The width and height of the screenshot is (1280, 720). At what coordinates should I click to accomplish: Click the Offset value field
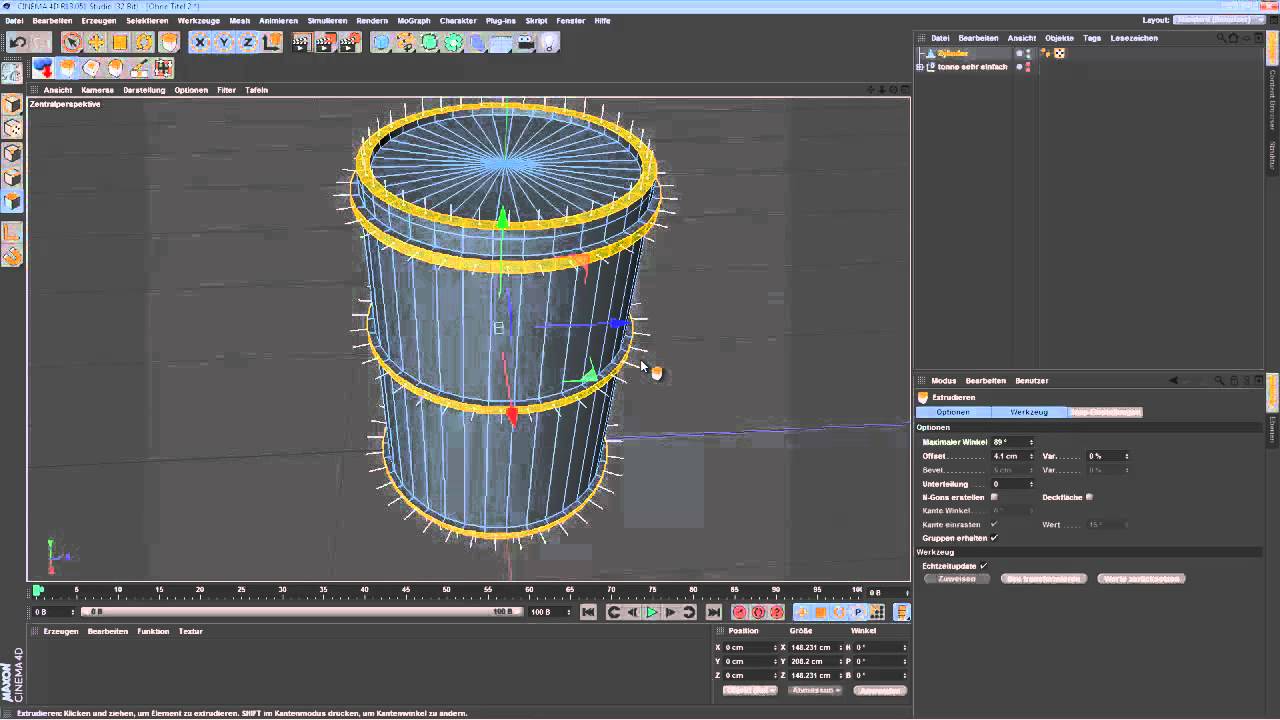coord(1008,456)
